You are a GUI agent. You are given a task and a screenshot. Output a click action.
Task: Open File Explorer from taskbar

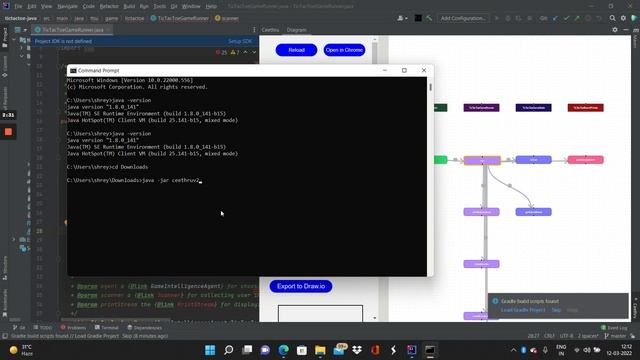pos(320,350)
